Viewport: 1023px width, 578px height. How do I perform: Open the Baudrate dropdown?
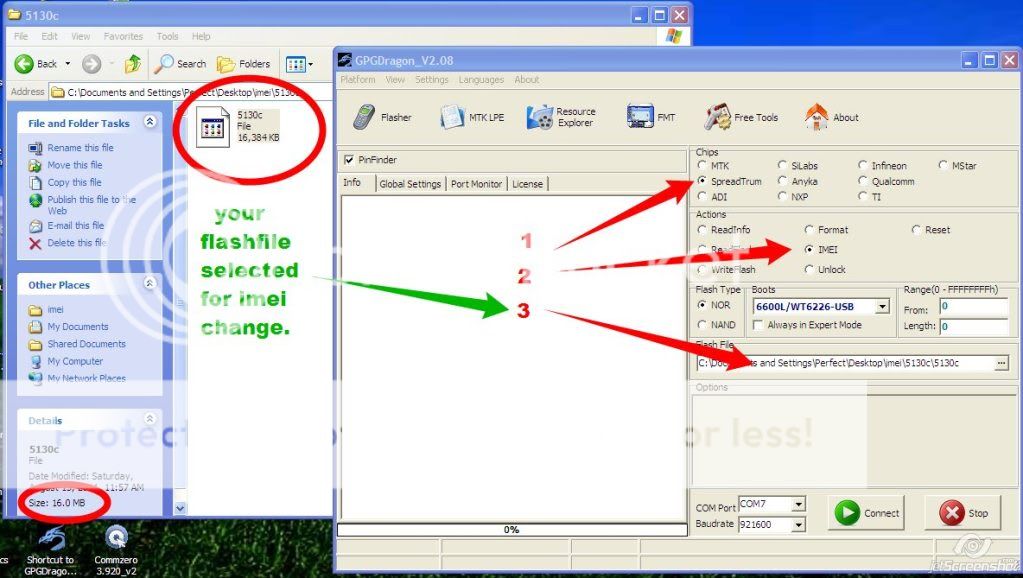pos(800,524)
